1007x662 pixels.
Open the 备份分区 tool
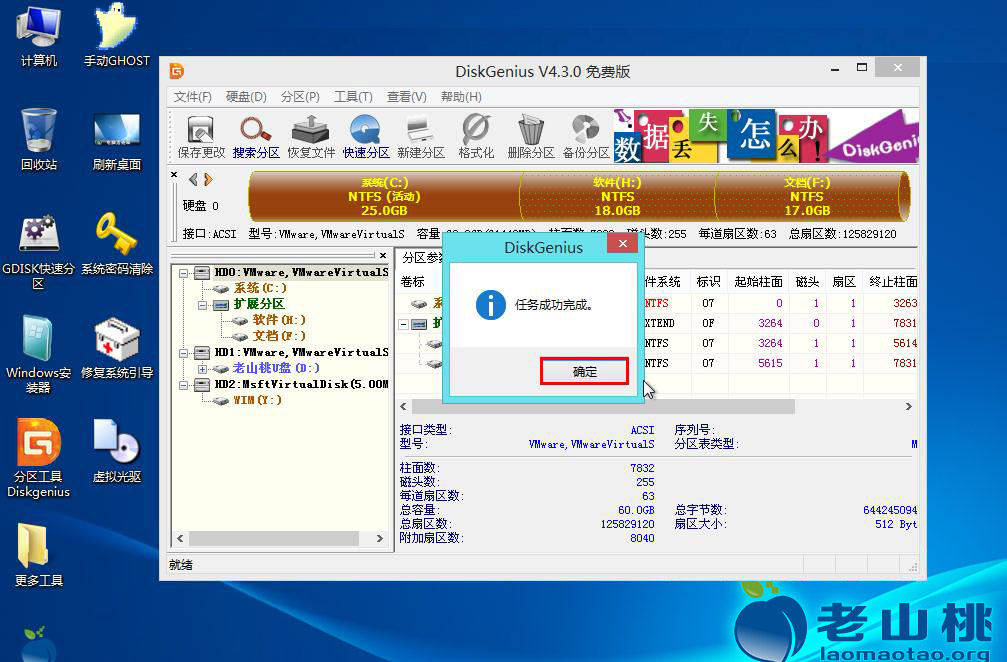pyautogui.click(x=586, y=137)
